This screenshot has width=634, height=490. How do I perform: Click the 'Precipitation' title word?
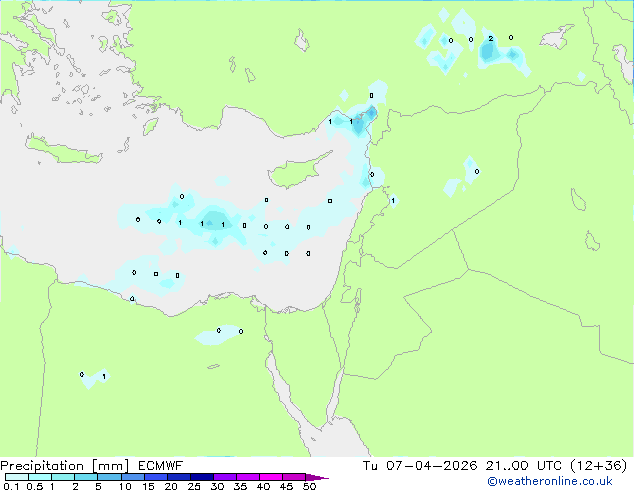pos(42,466)
